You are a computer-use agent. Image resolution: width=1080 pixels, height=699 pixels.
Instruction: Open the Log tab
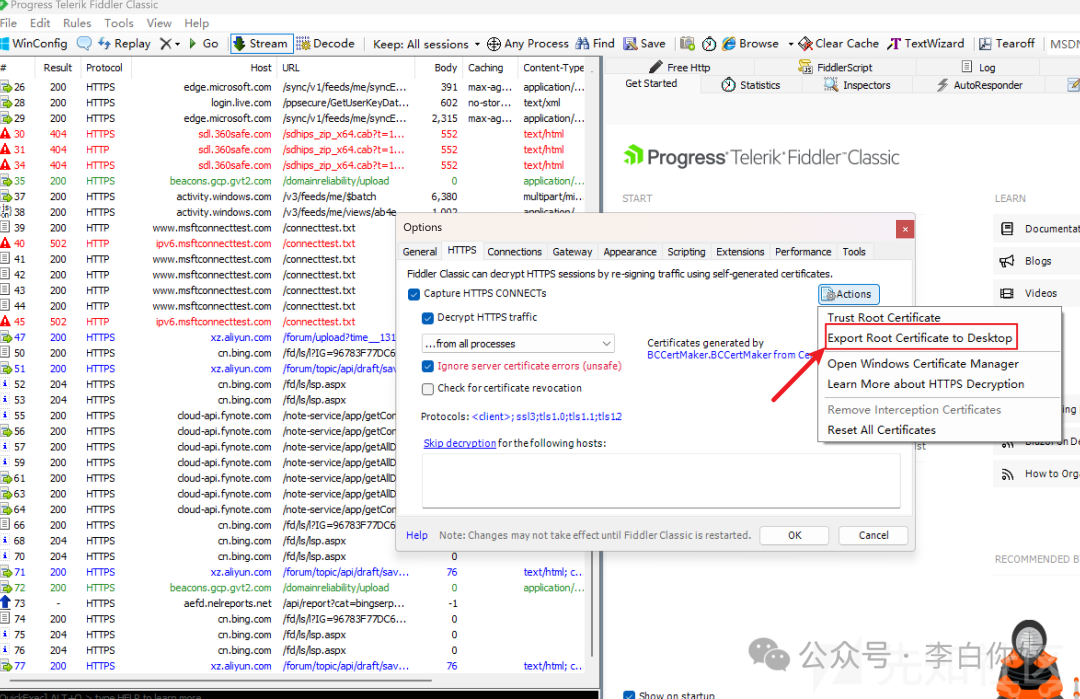pos(978,67)
